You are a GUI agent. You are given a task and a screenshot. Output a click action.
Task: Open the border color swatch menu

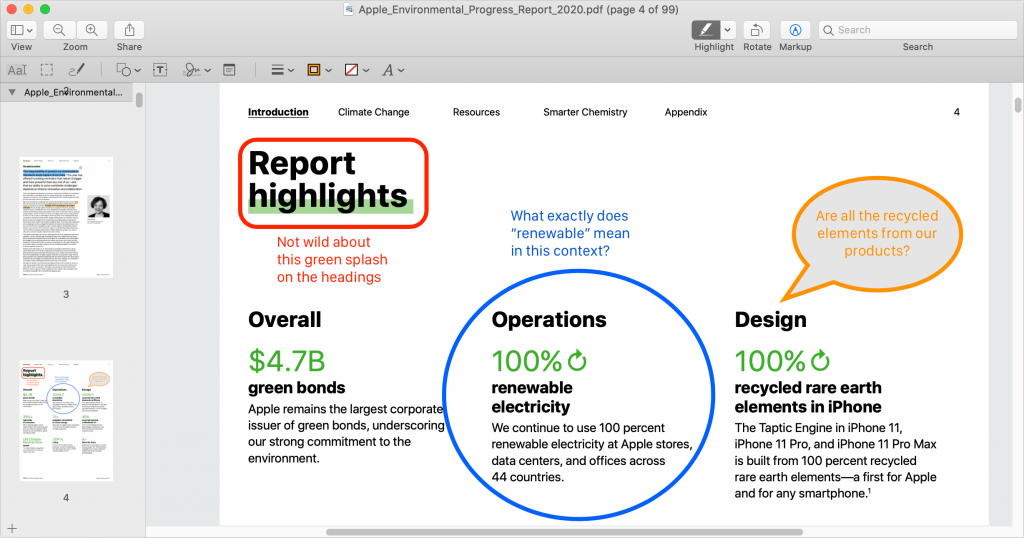(x=319, y=70)
